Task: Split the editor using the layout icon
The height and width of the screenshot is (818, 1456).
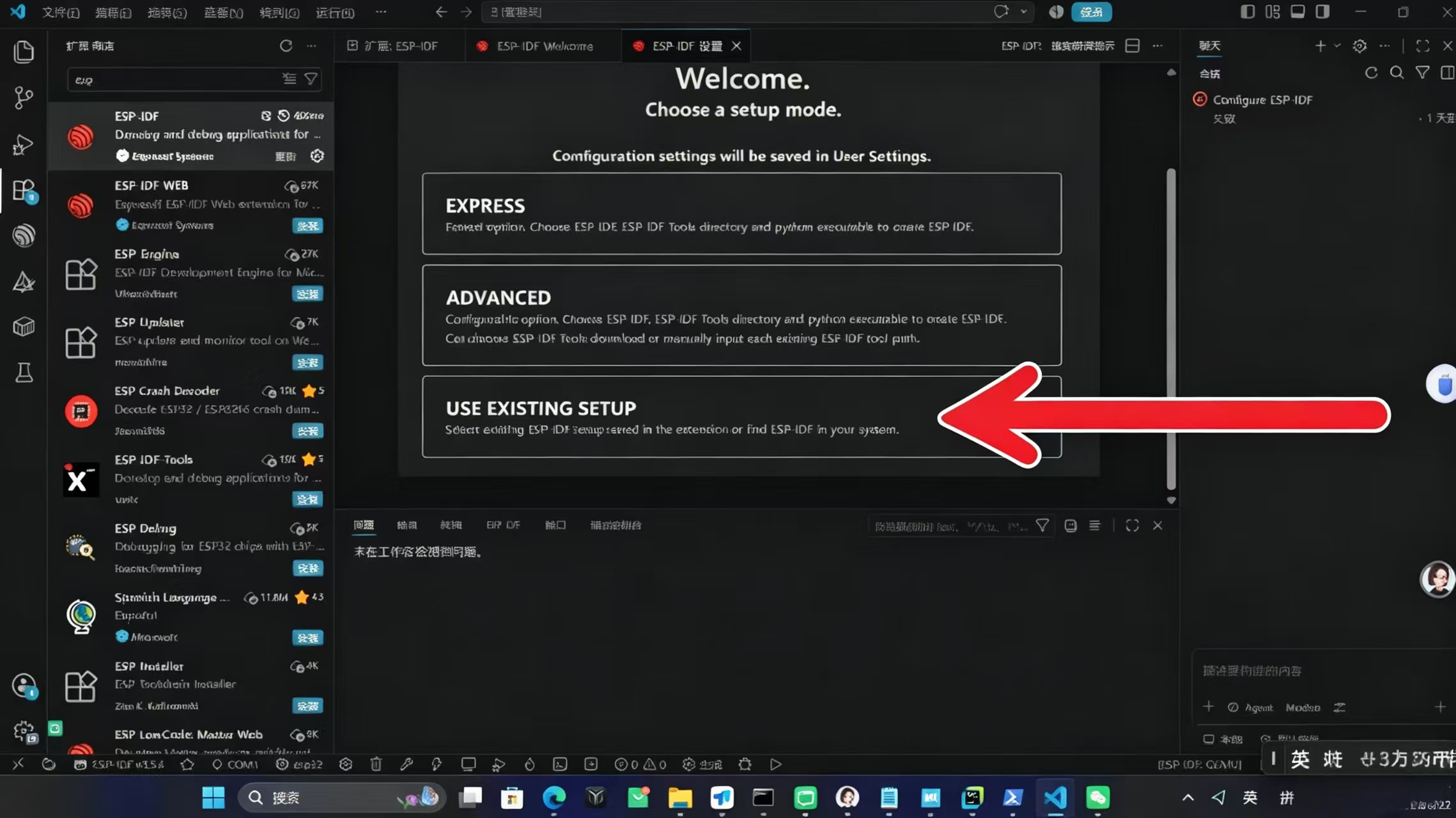Action: tap(1132, 45)
